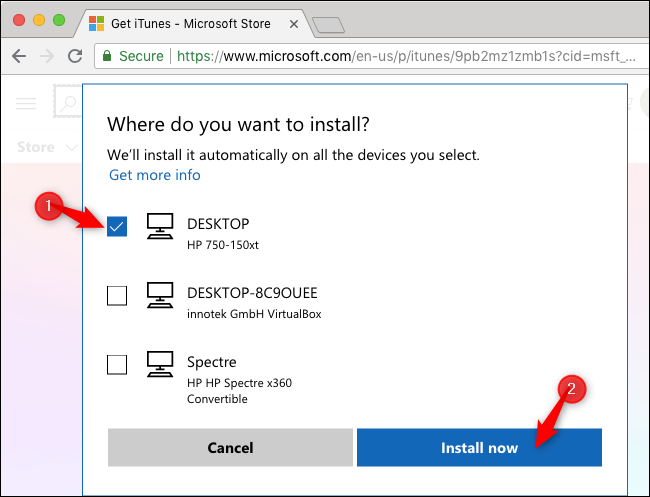Click the HP 750-150xt model text
Viewport: 650px width, 497px height.
click(223, 245)
